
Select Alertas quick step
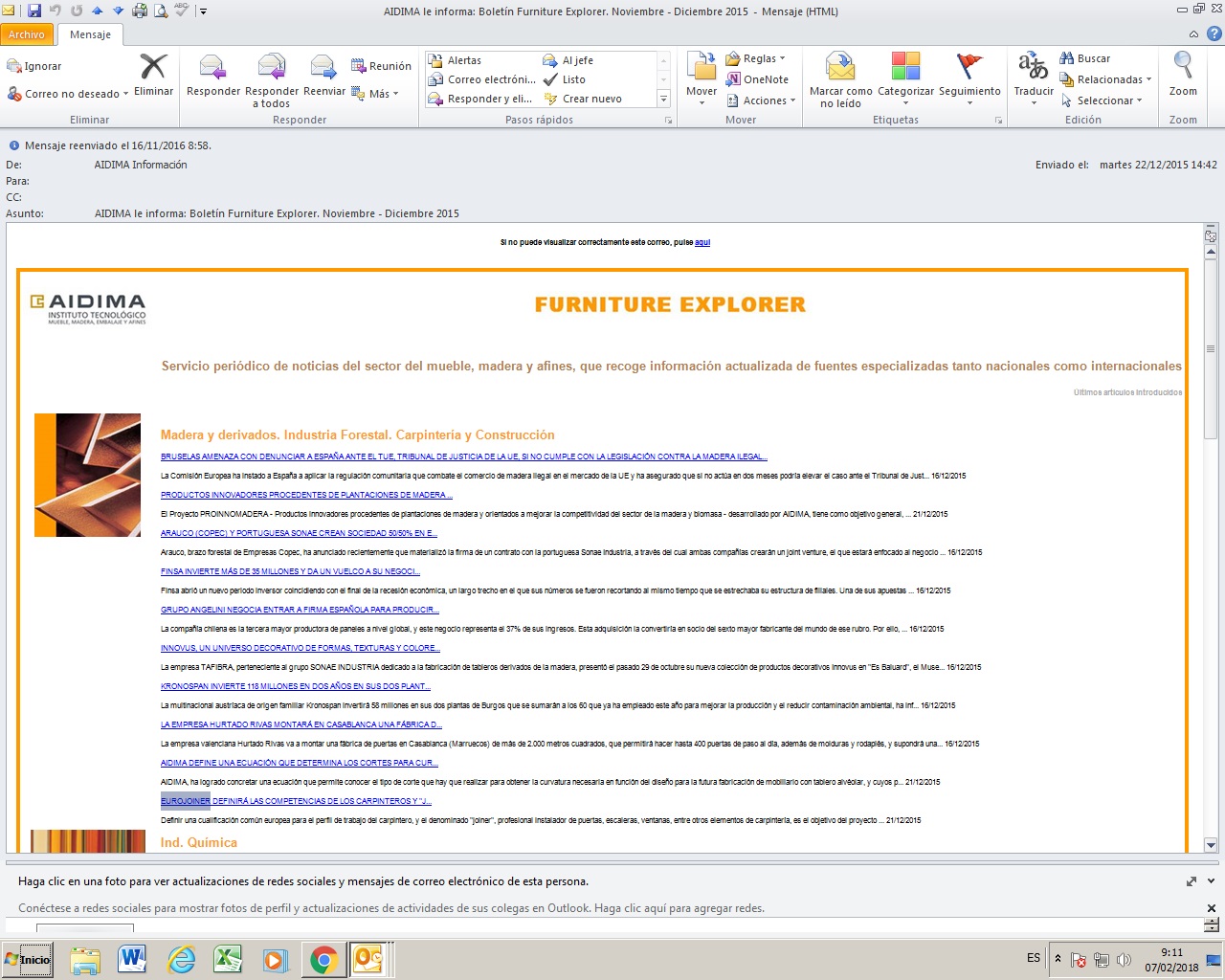455,60
